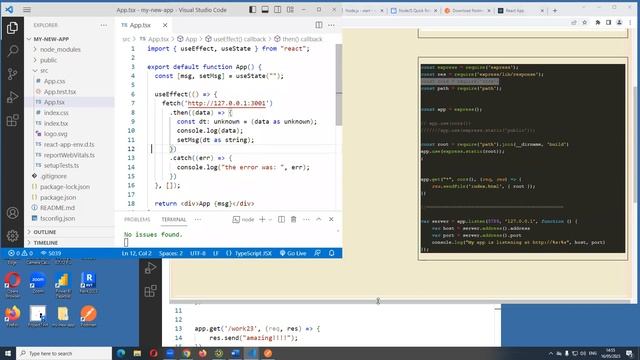Toggle primary side bar layout icon
The width and height of the screenshot is (640, 360).
point(253,9)
